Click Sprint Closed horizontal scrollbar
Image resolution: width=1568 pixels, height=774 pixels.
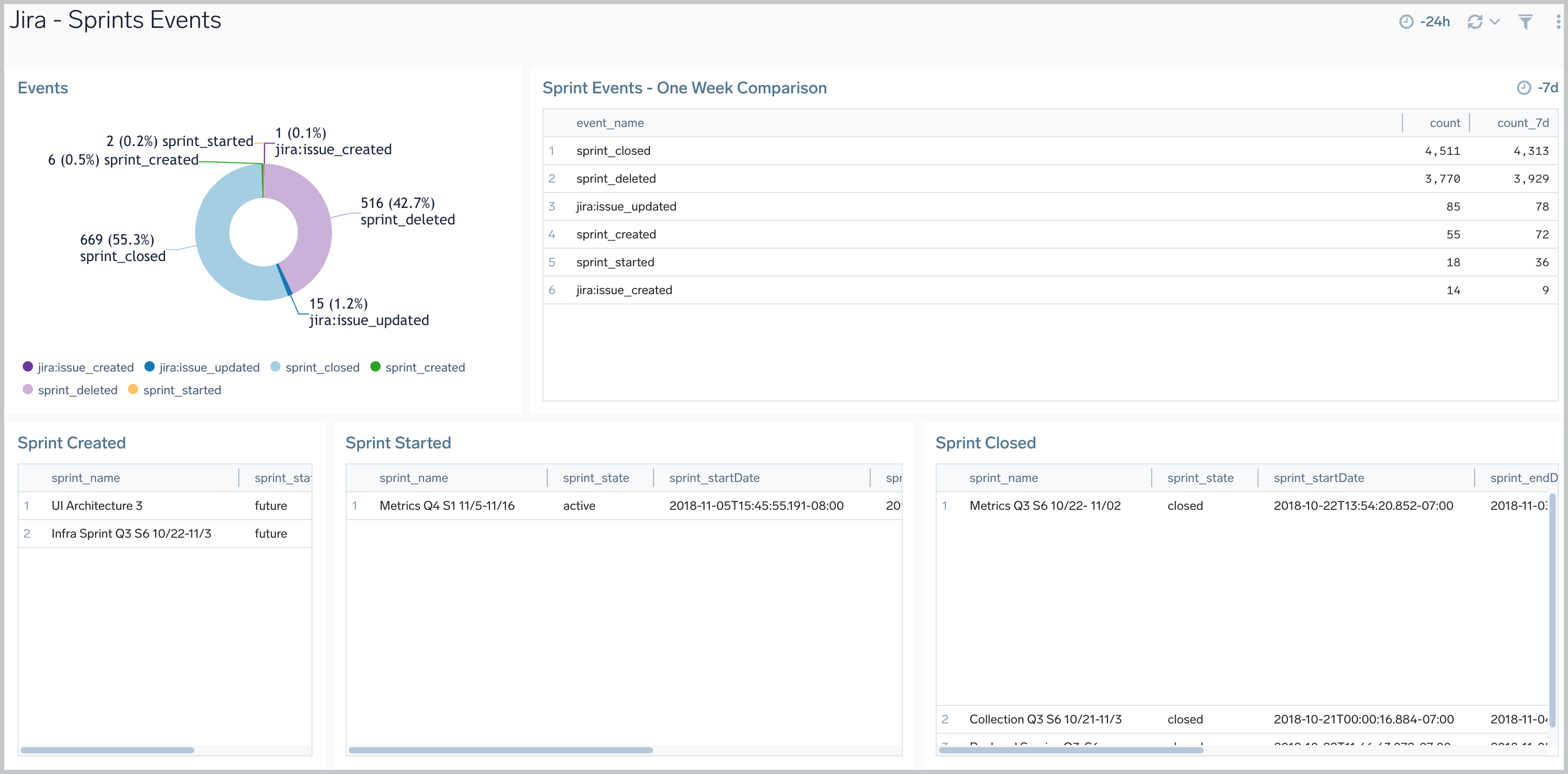[x=1071, y=750]
